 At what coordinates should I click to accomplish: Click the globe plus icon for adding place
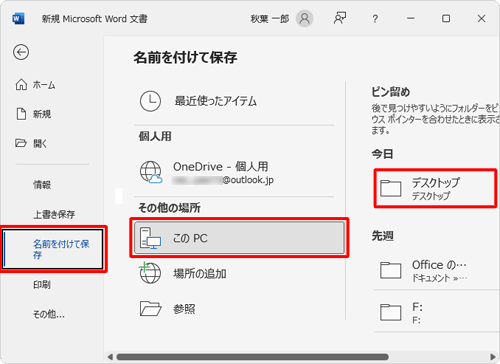pos(150,273)
